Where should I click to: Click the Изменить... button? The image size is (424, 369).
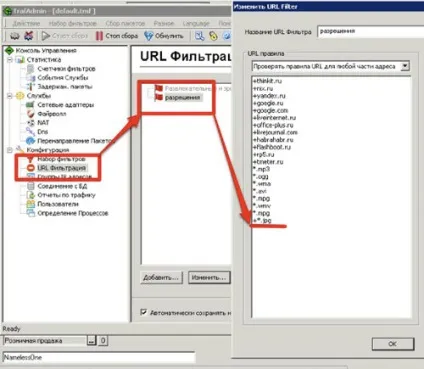[209, 277]
